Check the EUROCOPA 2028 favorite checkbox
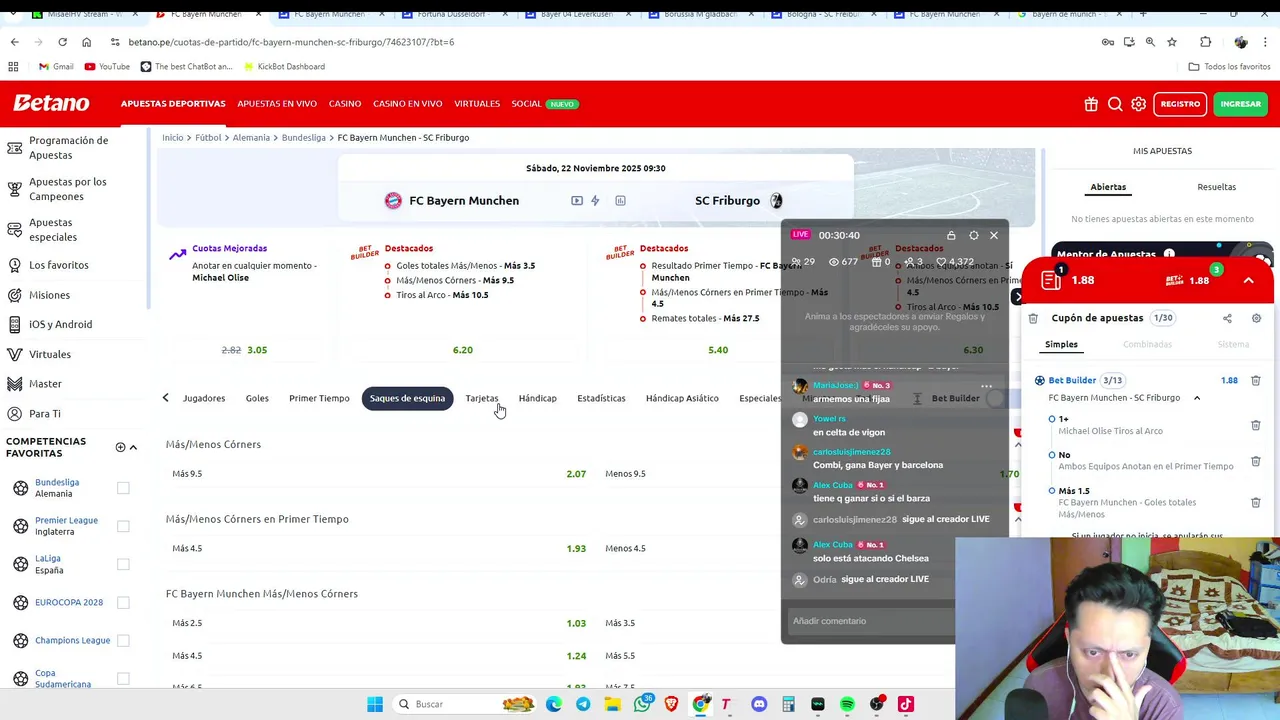 pyautogui.click(x=123, y=602)
